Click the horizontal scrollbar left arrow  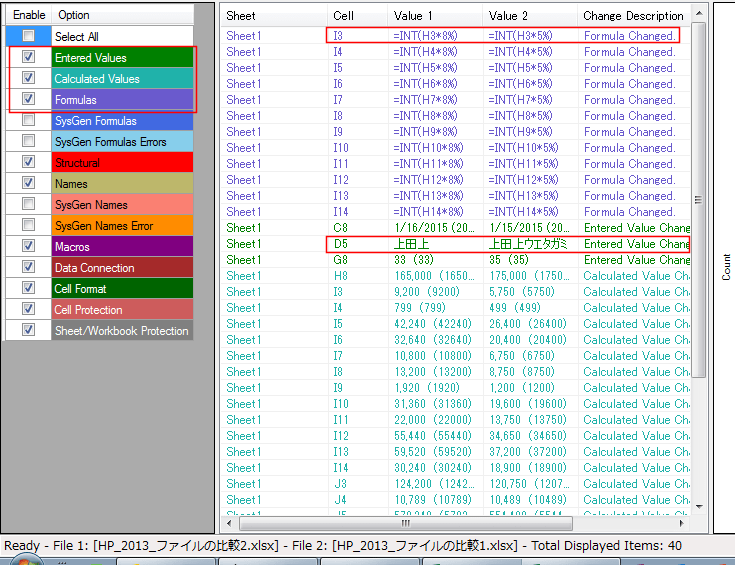[229, 522]
